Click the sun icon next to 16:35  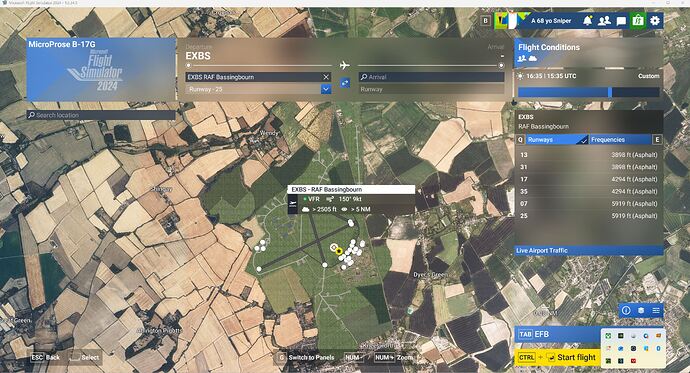521,76
